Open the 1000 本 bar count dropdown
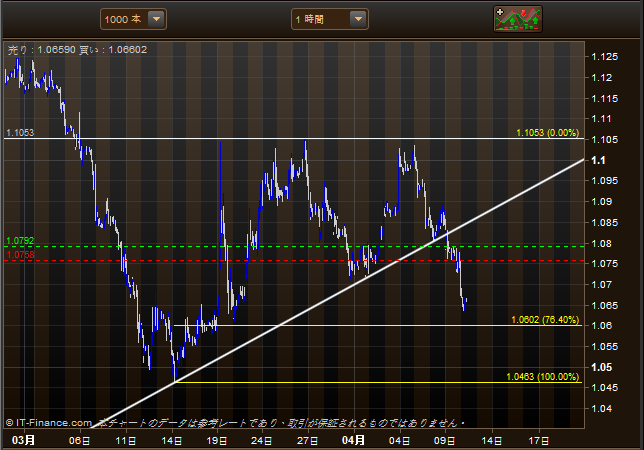The height and width of the screenshot is (450, 644). pyautogui.click(x=133, y=19)
